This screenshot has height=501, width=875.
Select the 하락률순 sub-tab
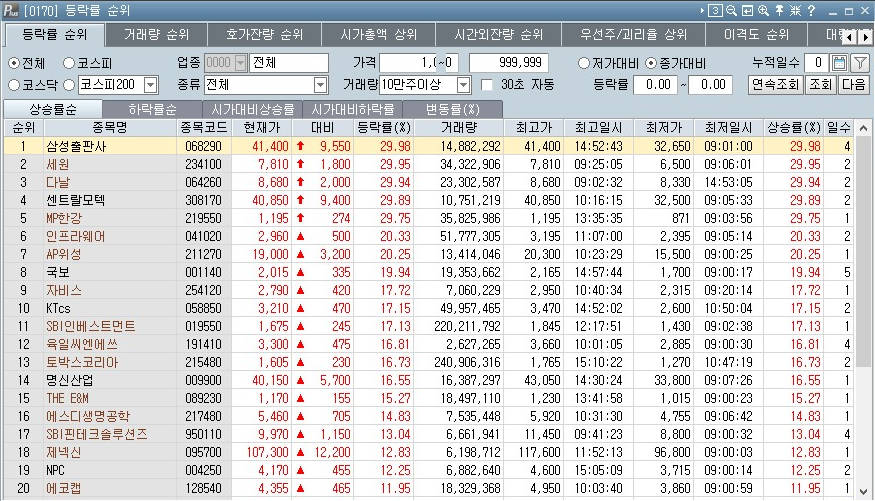pyautogui.click(x=152, y=109)
